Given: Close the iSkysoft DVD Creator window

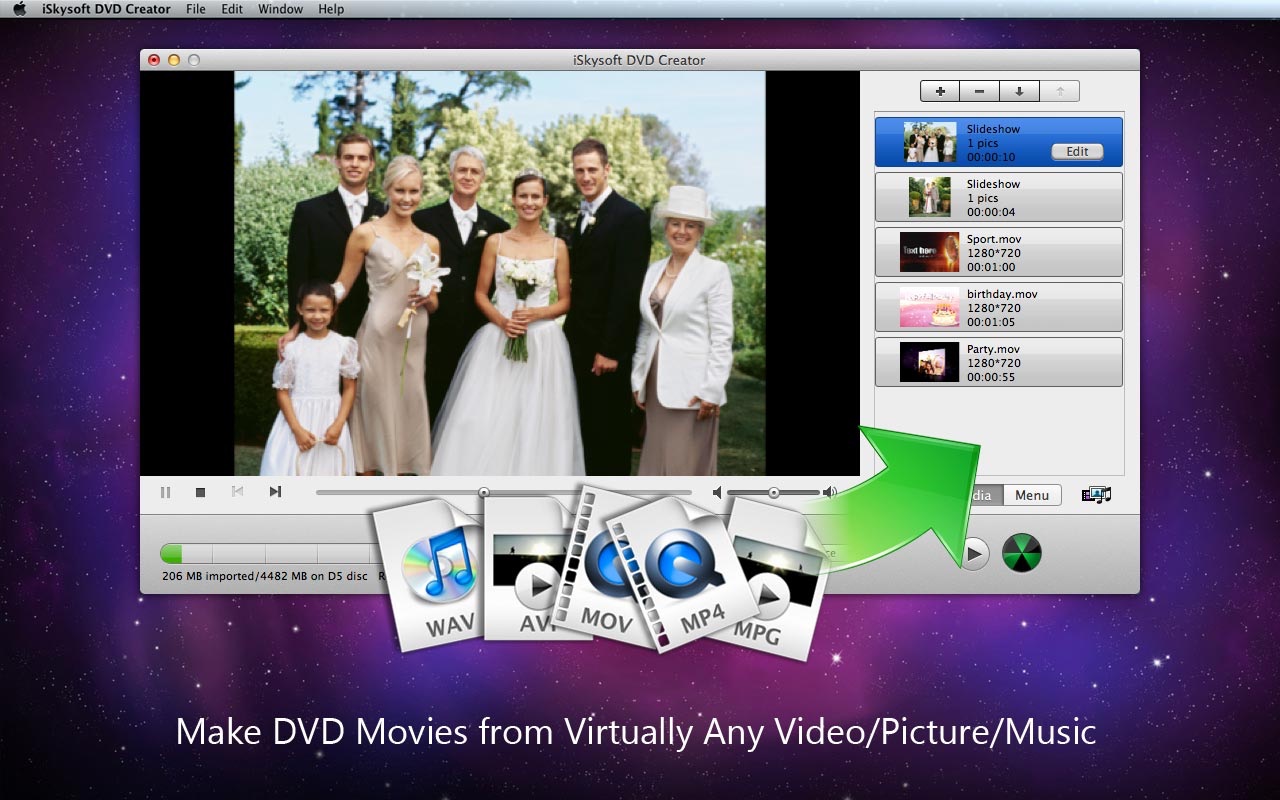Looking at the screenshot, I should 154,60.
